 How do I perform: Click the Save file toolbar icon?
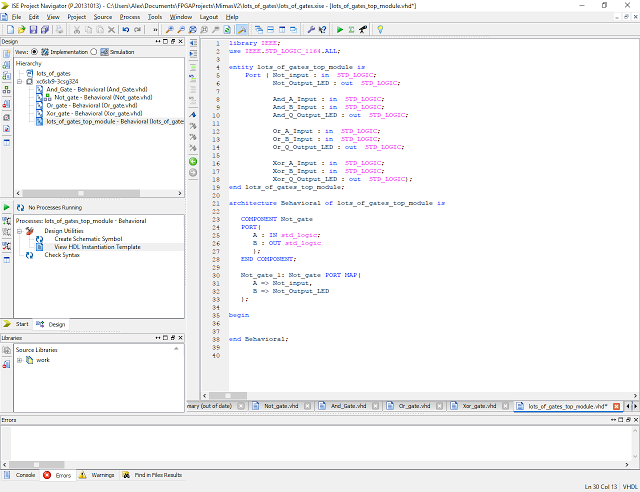point(32,30)
